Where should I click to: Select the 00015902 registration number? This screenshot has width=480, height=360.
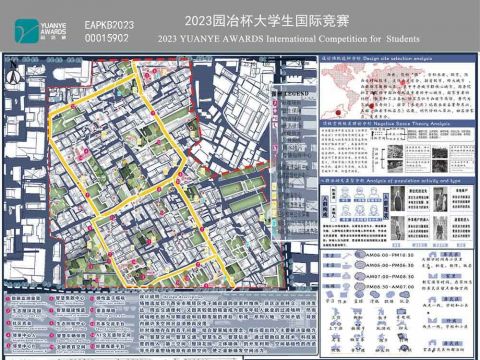[x=106, y=38]
